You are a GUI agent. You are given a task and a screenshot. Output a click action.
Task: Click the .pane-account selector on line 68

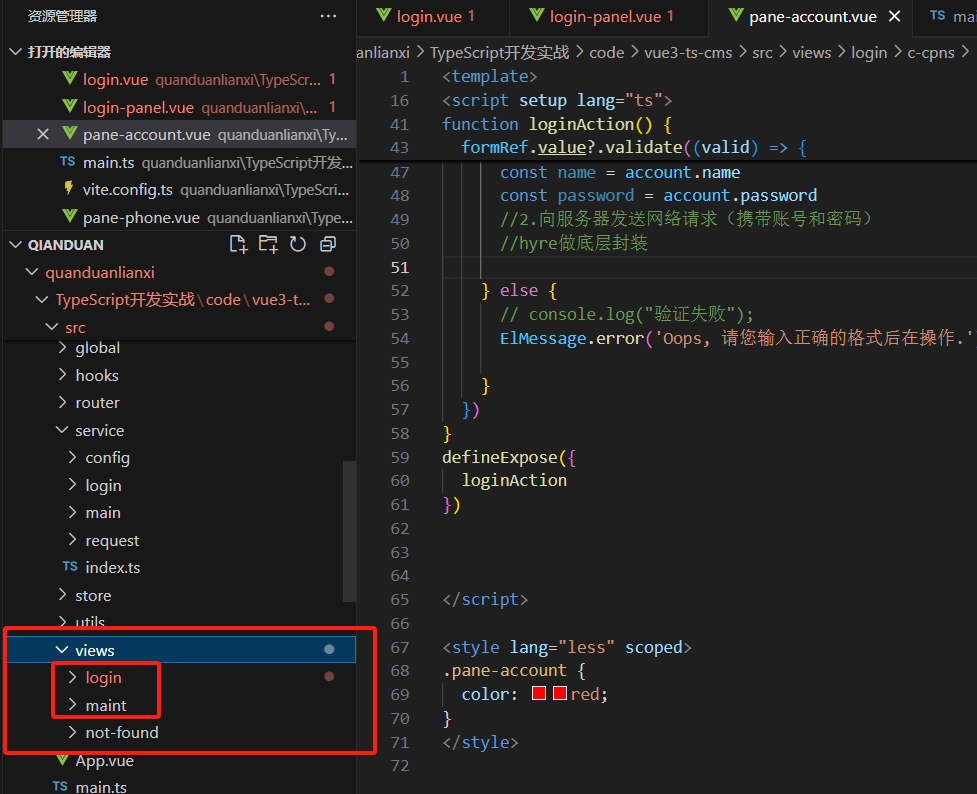[504, 671]
